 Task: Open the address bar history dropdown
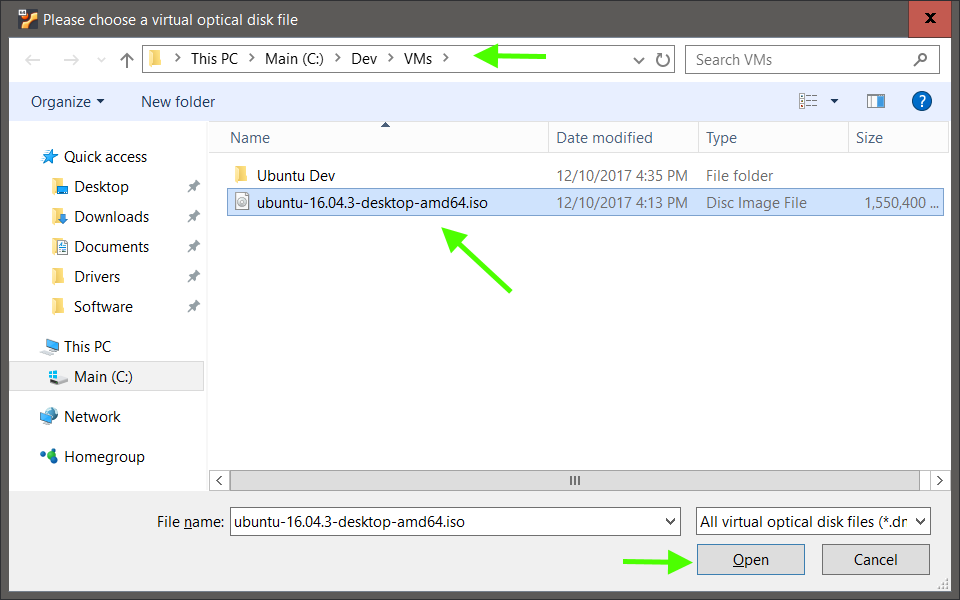pos(639,60)
